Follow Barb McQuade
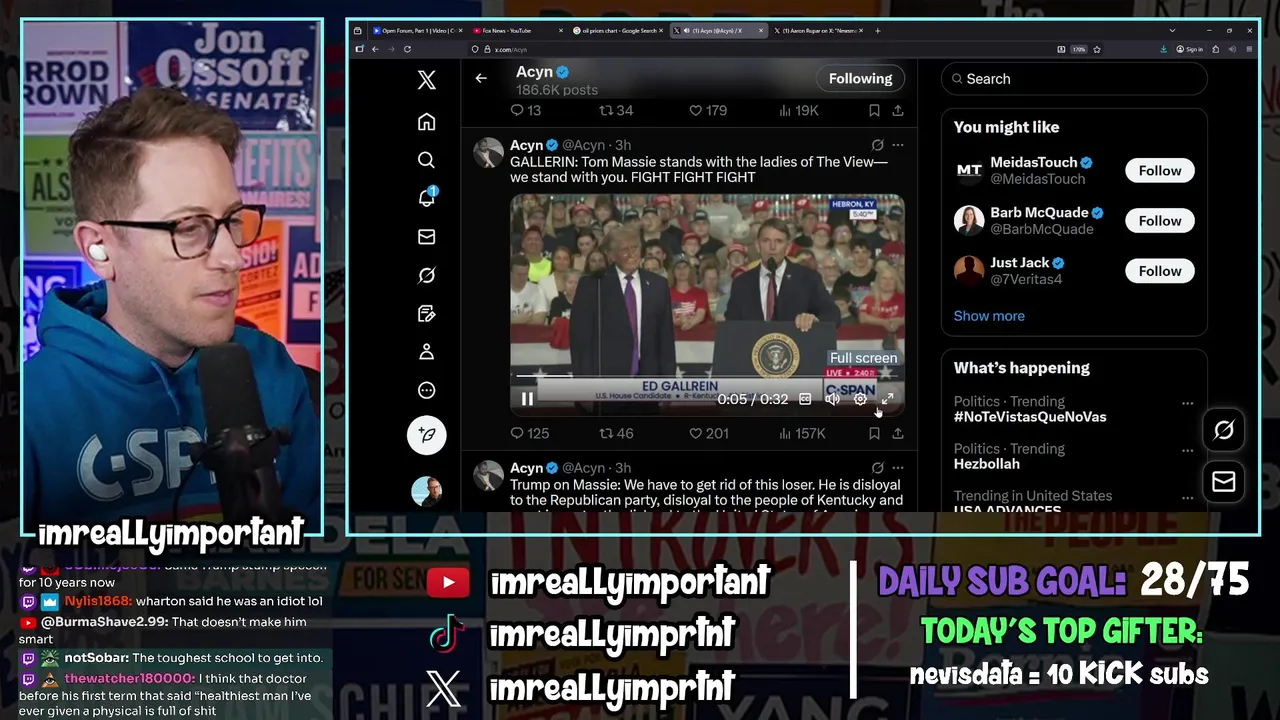This screenshot has width=1280, height=720. 1159,221
